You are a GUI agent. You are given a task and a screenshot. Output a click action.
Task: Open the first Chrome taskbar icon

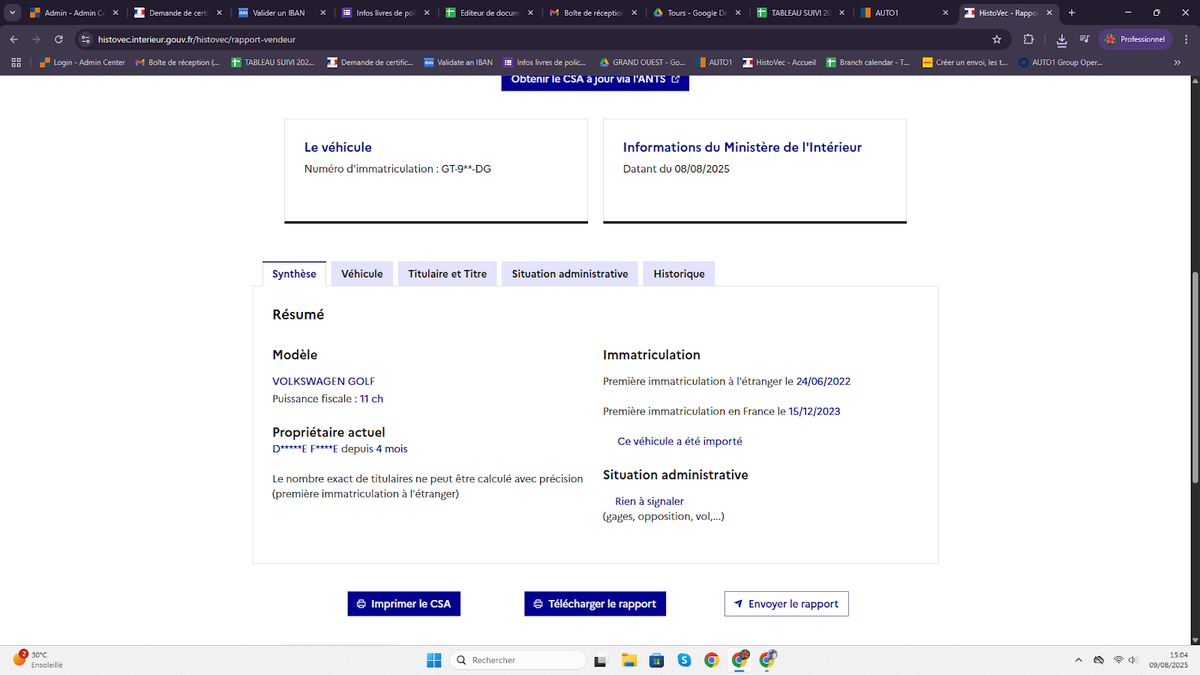[x=711, y=660]
